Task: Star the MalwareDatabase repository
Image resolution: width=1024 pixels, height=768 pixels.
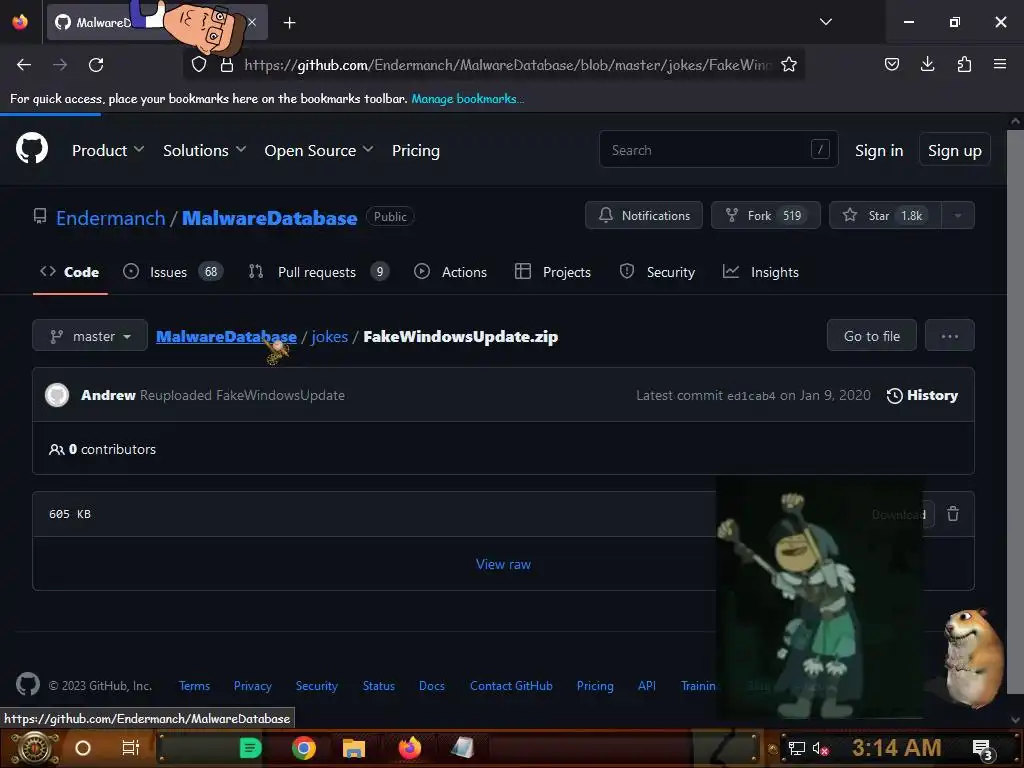Action: tap(885, 216)
